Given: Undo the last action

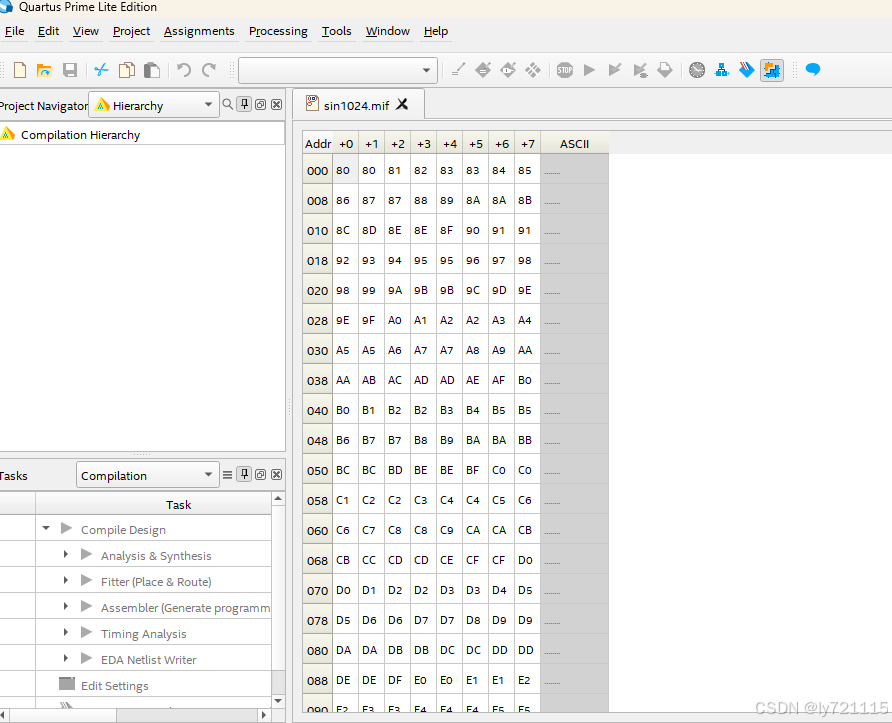Looking at the screenshot, I should tap(183, 70).
